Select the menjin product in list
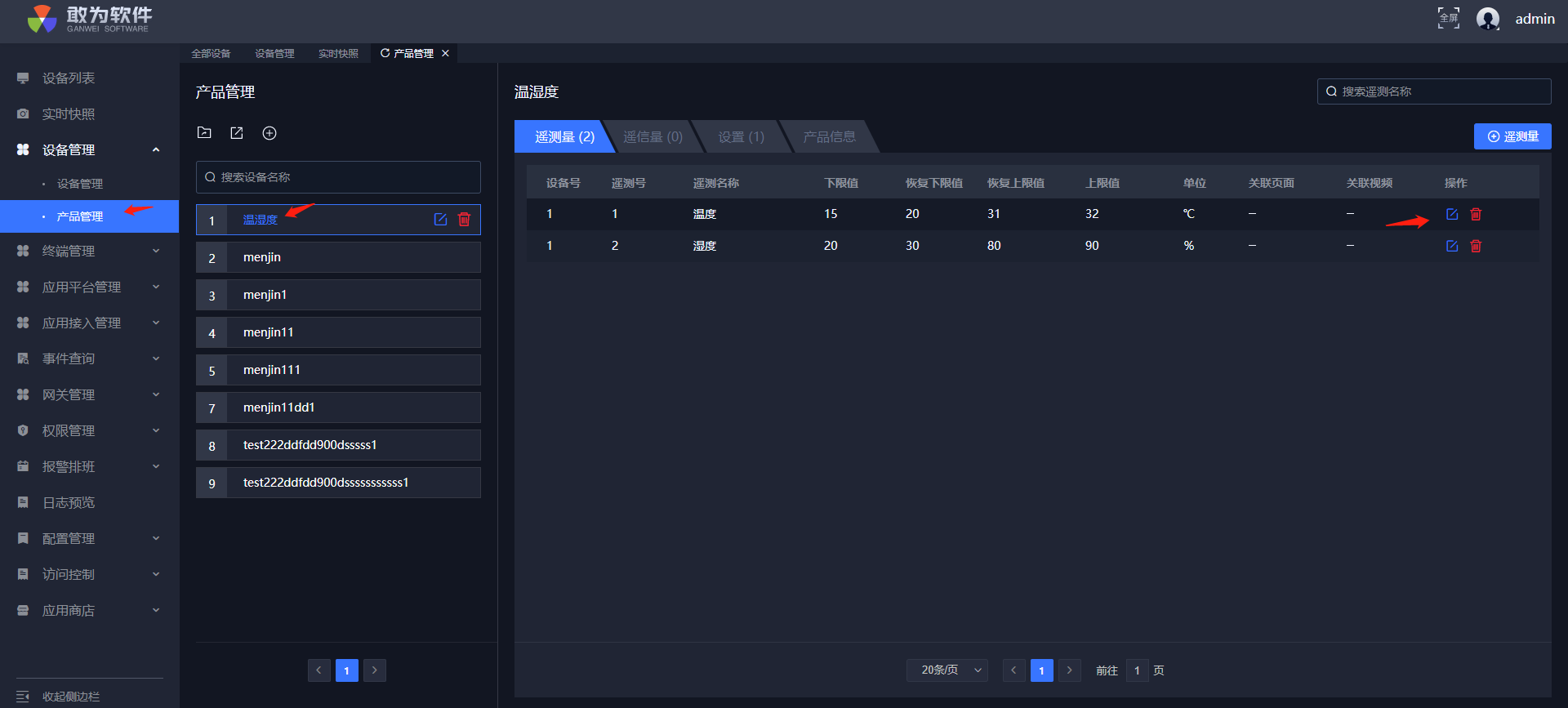Viewport: 1568px width, 708px height. tap(338, 257)
